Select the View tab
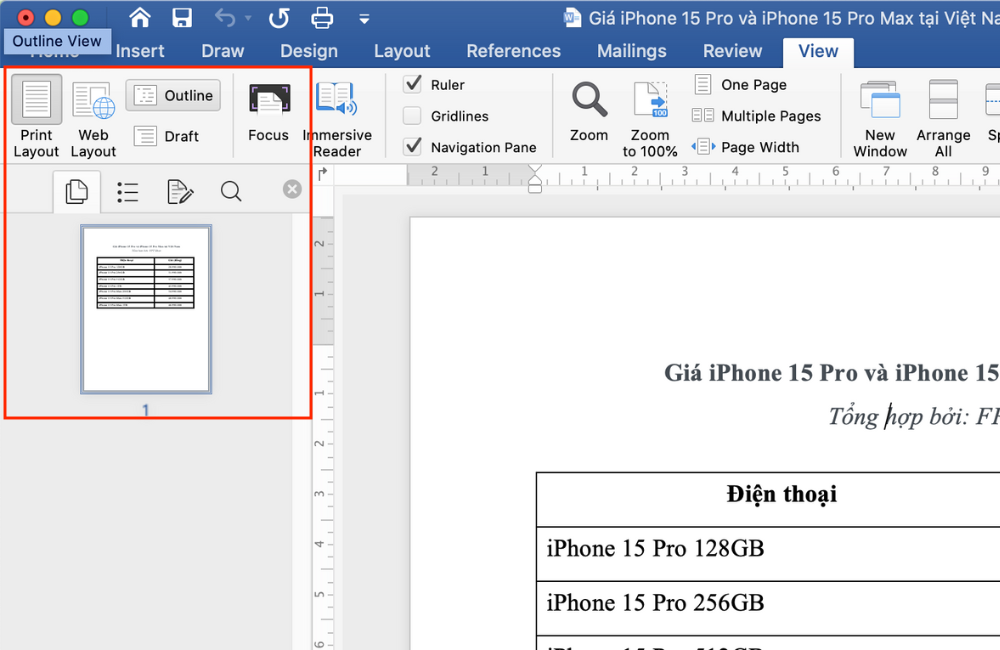The height and width of the screenshot is (650, 1000). coord(818,51)
